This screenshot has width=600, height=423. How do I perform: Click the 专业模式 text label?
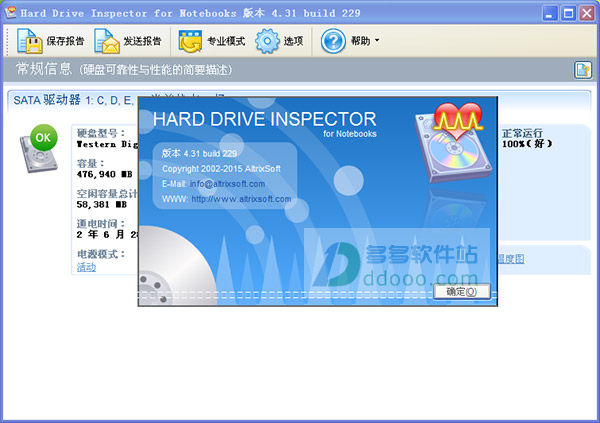226,41
